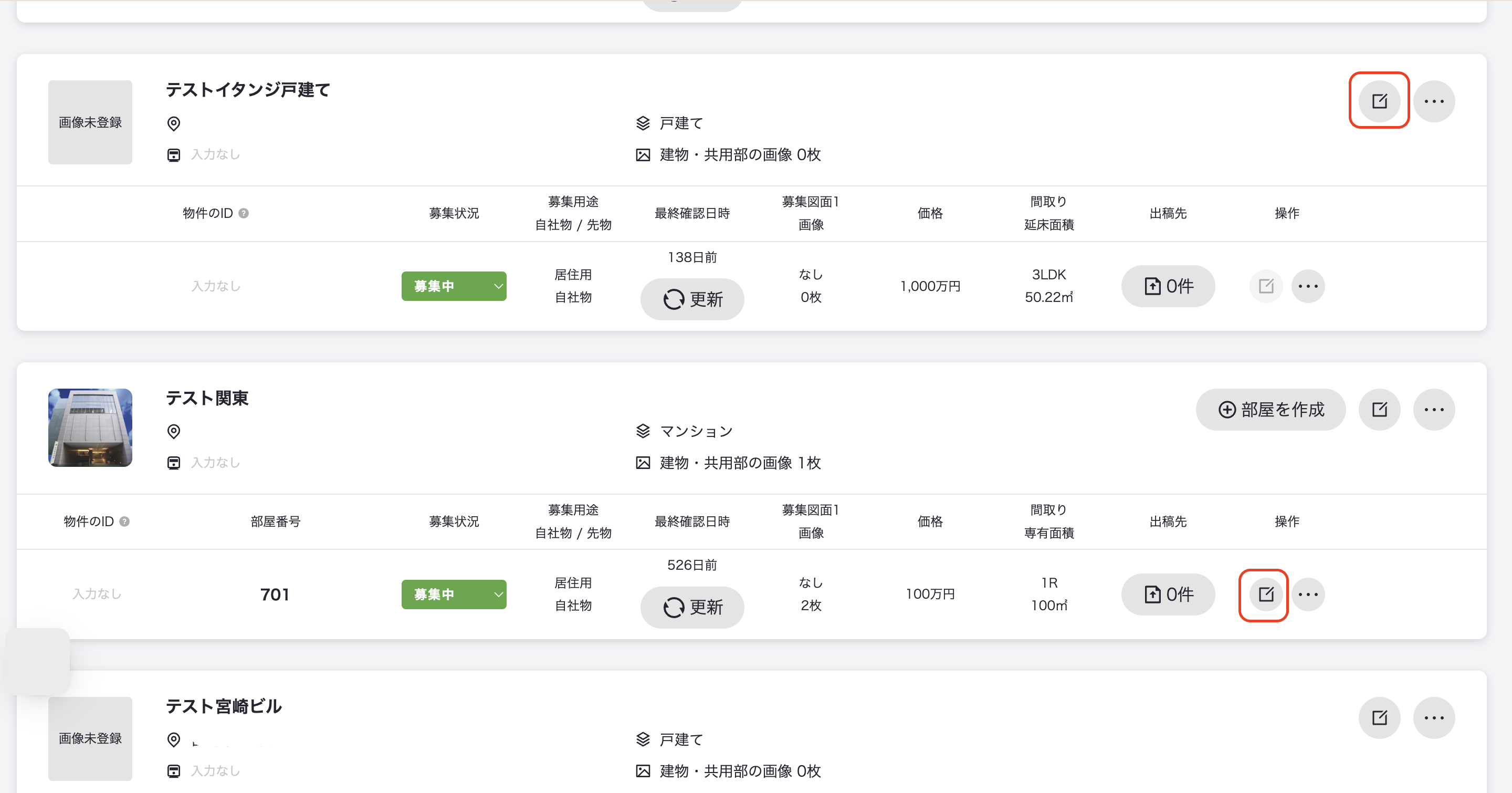This screenshot has width=1512, height=793.
Task: Open more actions for 3LDK listing row
Action: tap(1308, 286)
